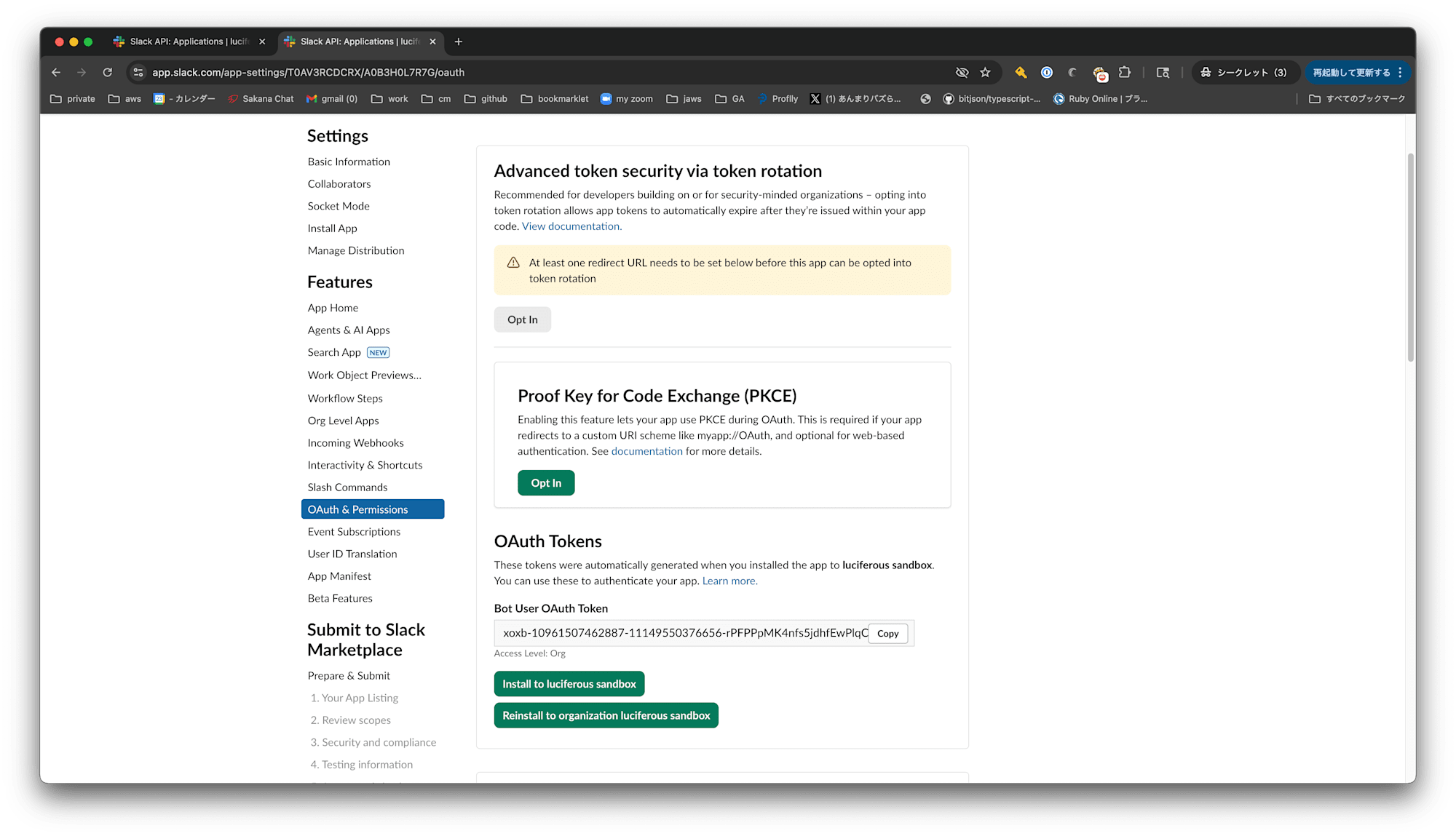
Task: Click the gray token rotation Opt In button
Action: (523, 319)
